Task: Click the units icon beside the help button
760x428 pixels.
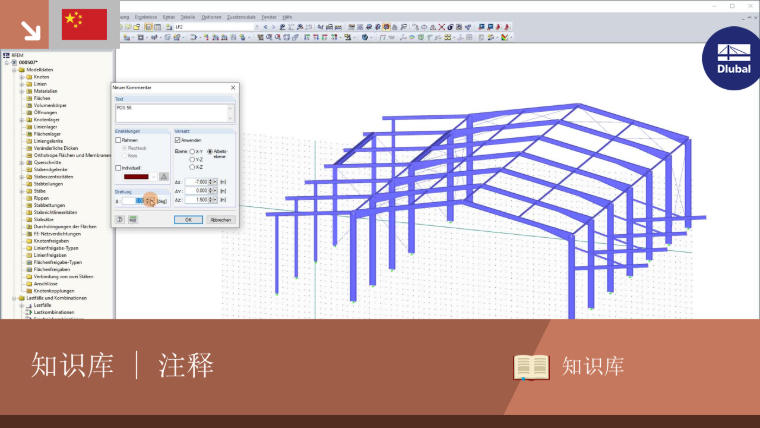Action: [x=133, y=220]
